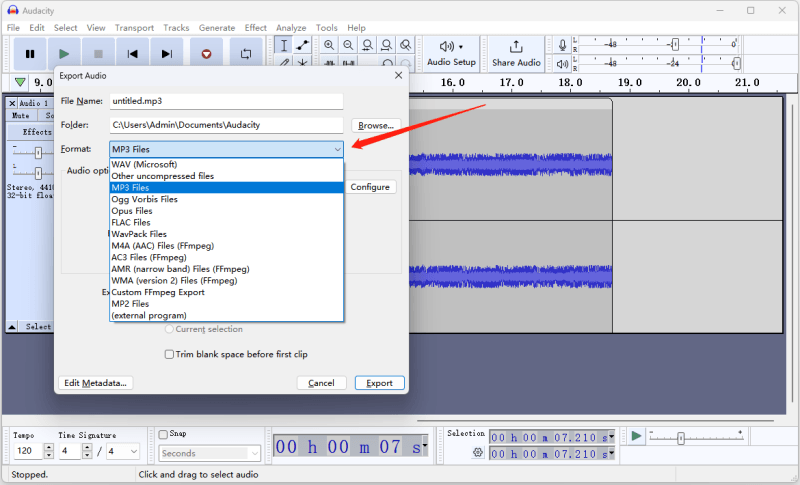The height and width of the screenshot is (485, 800).
Task: Start playback with the Play button
Action: (64, 54)
